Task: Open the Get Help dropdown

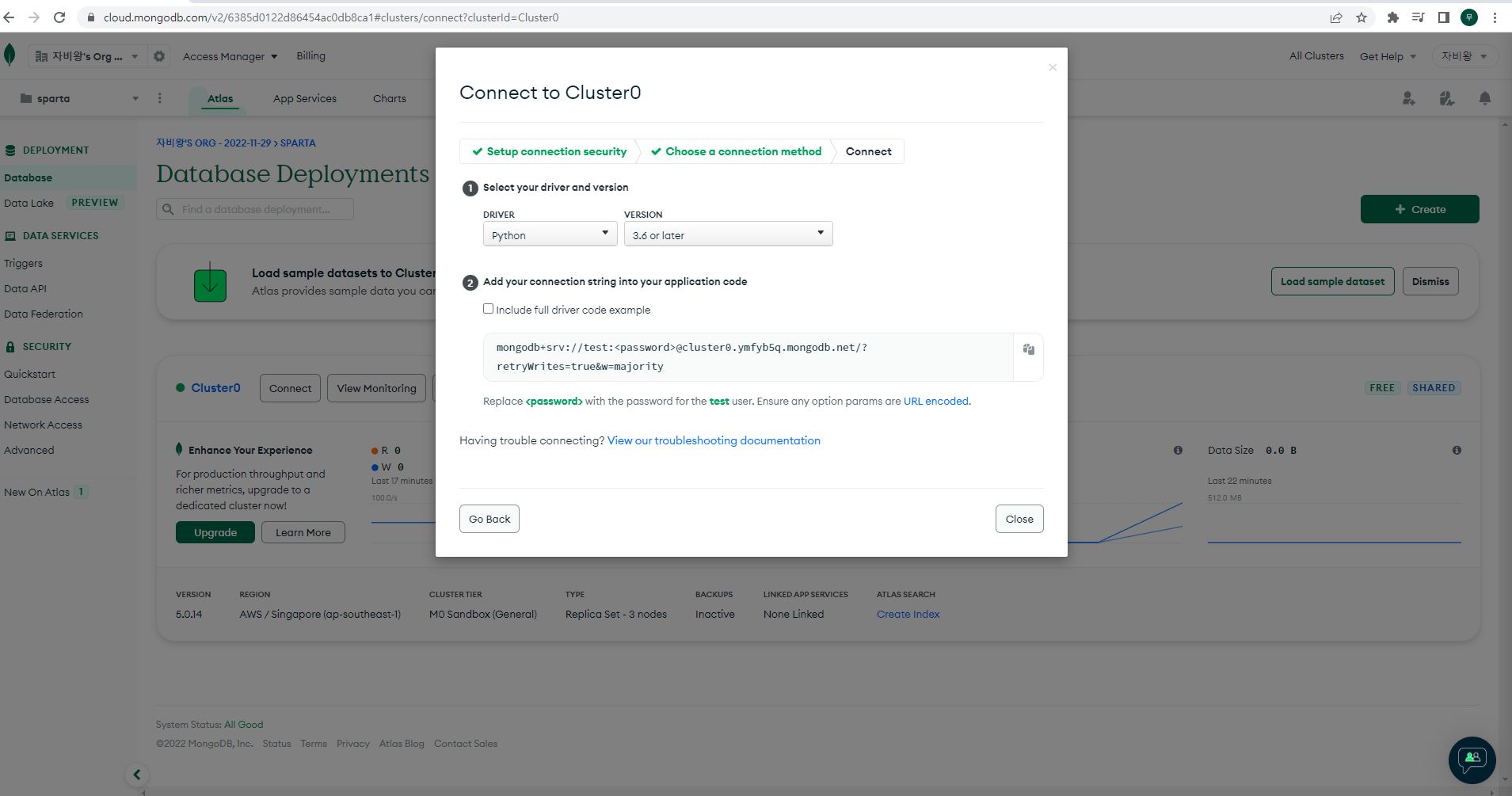Action: (x=1388, y=56)
